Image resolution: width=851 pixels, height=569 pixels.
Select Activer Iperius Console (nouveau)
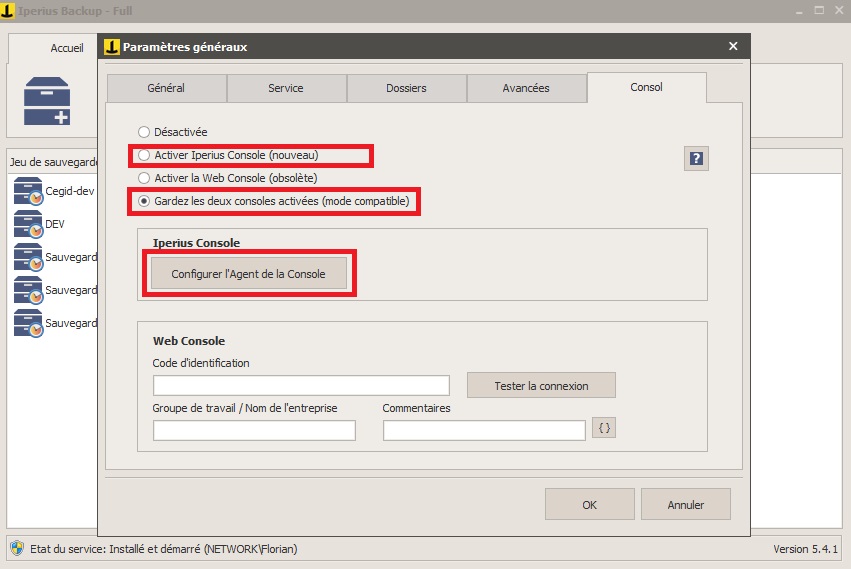(x=144, y=155)
